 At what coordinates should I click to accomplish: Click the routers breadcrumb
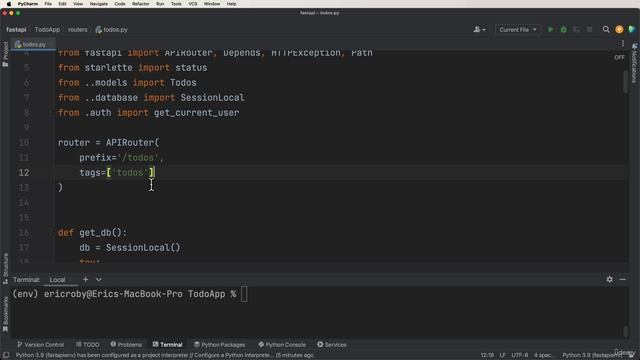point(78,29)
